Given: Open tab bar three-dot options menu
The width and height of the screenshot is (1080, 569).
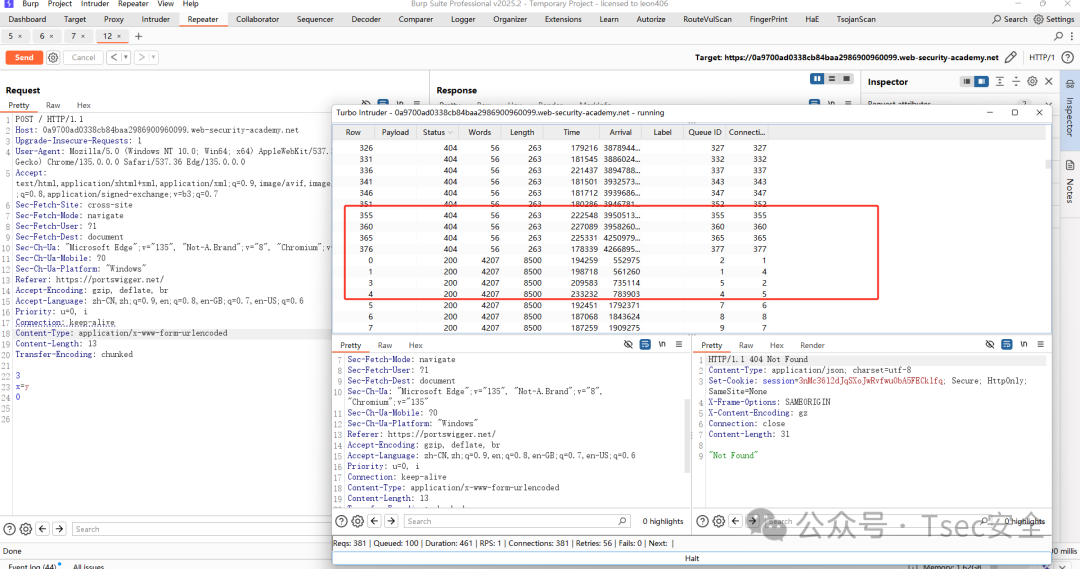Looking at the screenshot, I should click(1072, 36).
